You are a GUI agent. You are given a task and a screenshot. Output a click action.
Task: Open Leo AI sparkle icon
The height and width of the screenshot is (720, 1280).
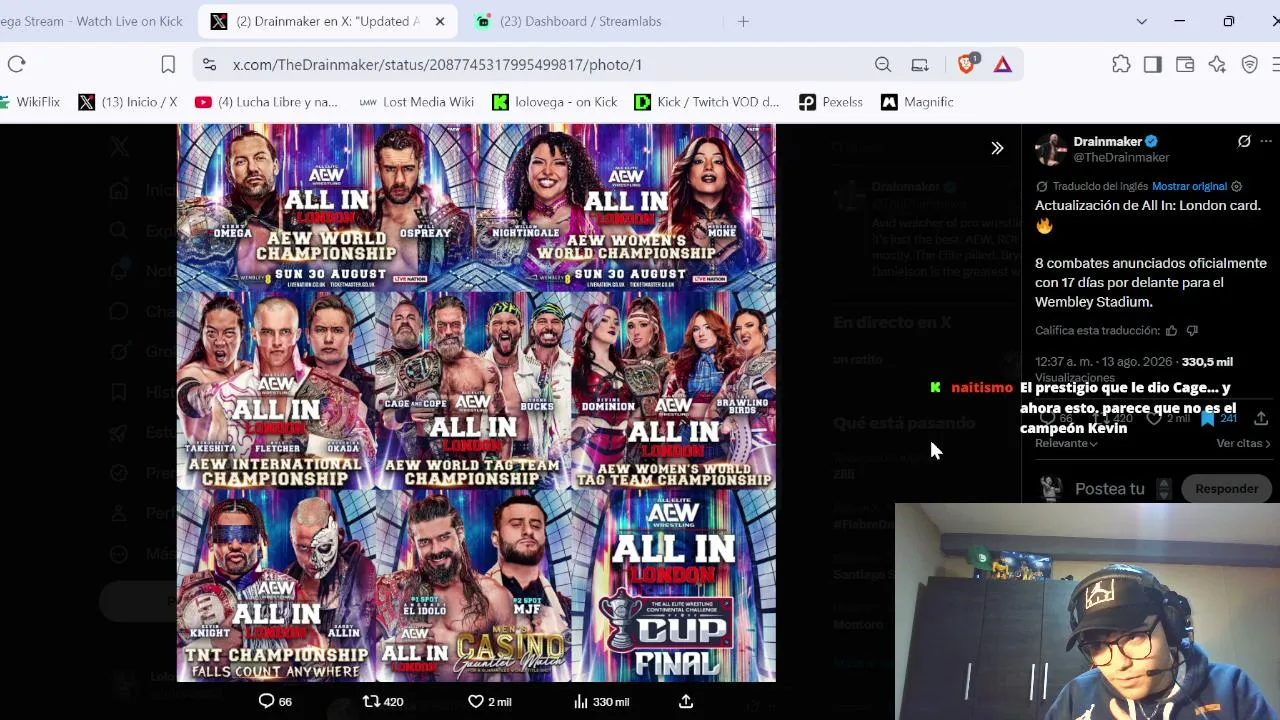point(1217,65)
